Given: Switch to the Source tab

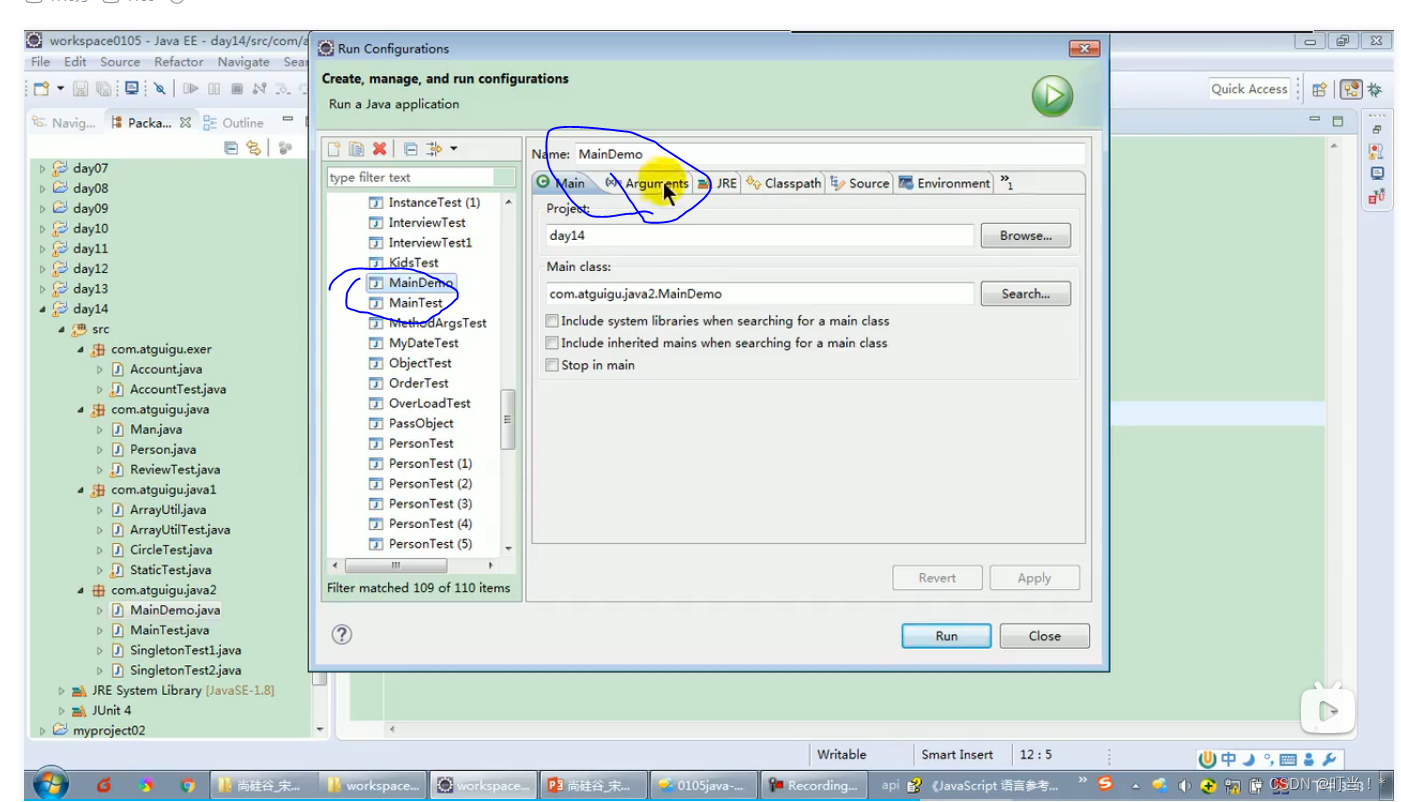Looking at the screenshot, I should pos(860,183).
